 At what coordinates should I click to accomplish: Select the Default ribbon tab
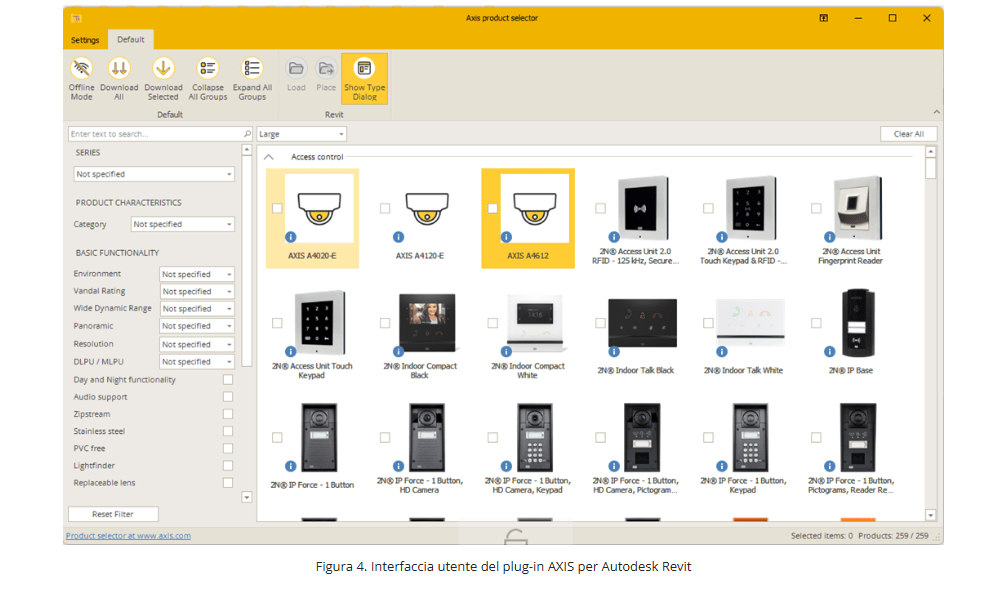pyautogui.click(x=131, y=40)
